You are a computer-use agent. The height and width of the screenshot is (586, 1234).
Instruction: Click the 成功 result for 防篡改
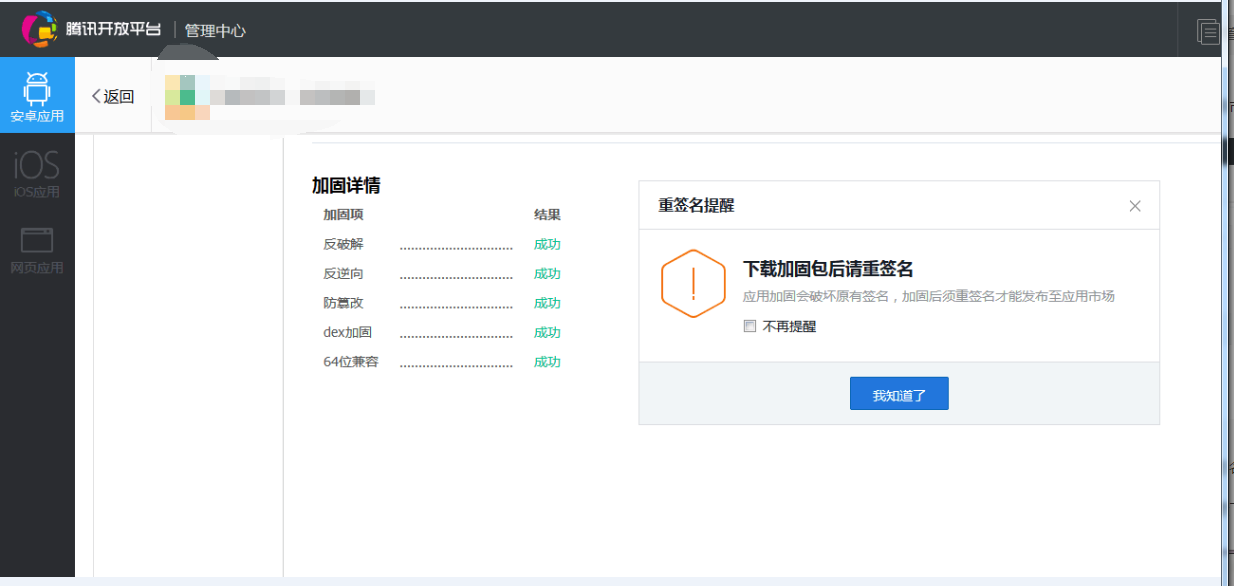[547, 303]
